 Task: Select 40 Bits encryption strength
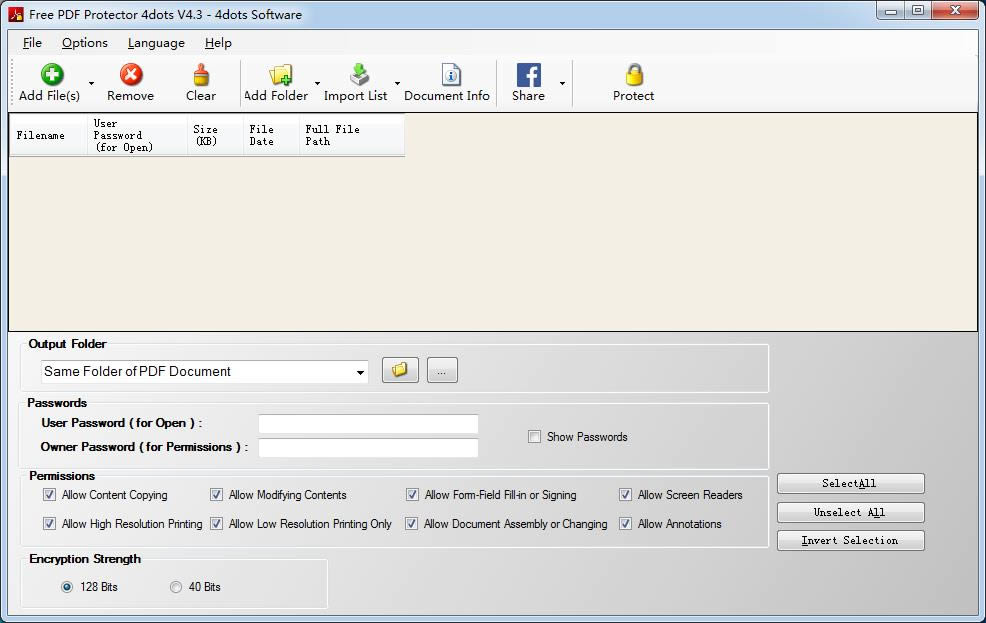[x=175, y=587]
